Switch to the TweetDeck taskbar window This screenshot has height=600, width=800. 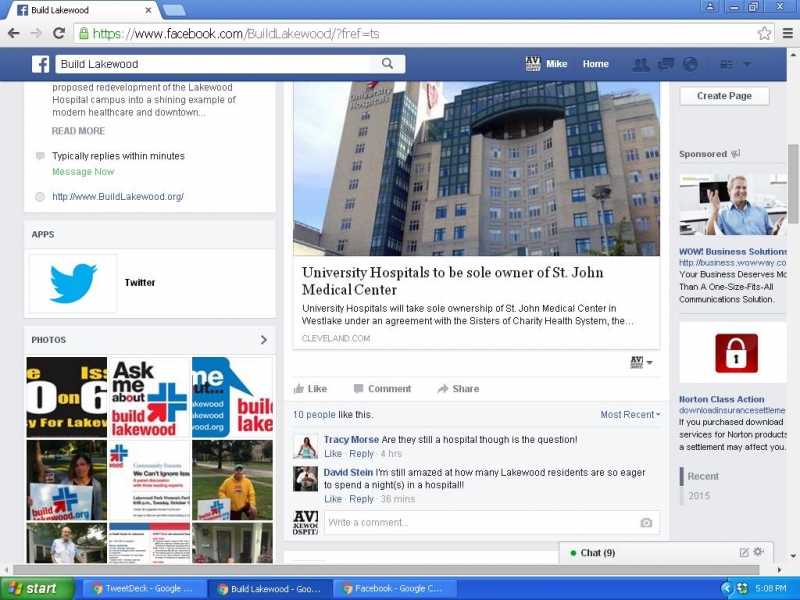point(142,589)
